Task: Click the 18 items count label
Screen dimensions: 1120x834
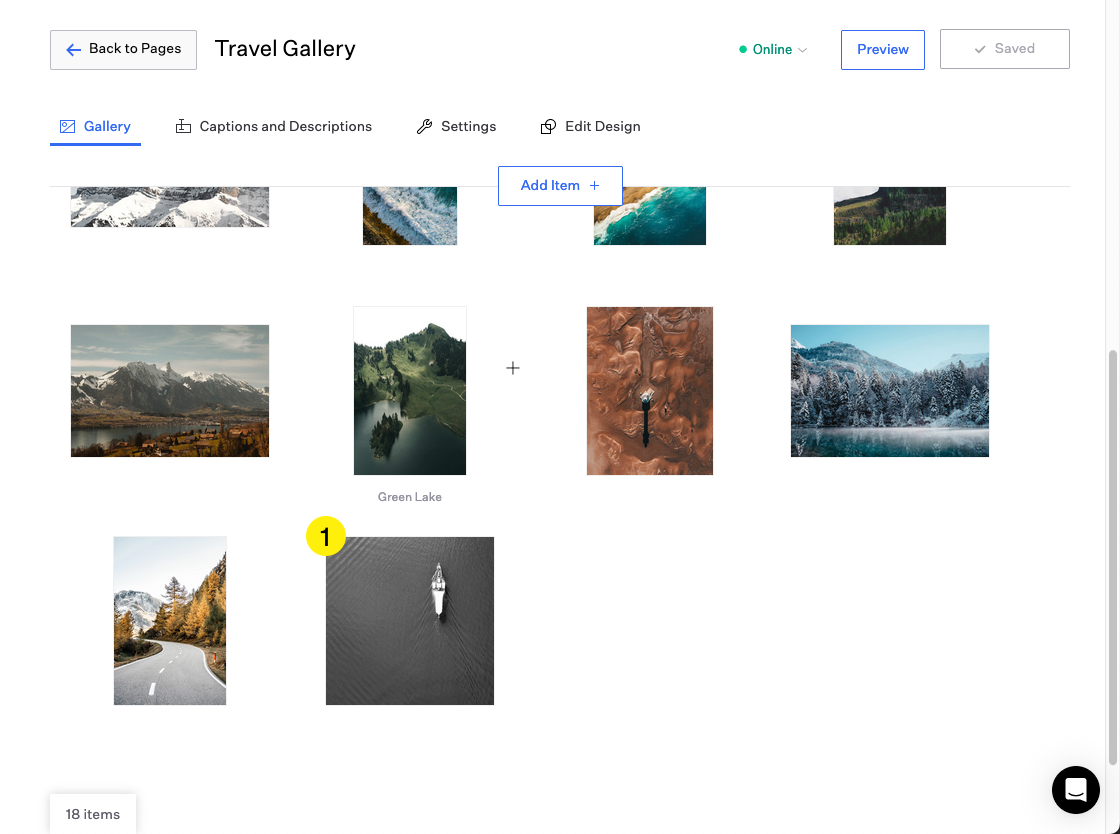Action: [x=93, y=814]
